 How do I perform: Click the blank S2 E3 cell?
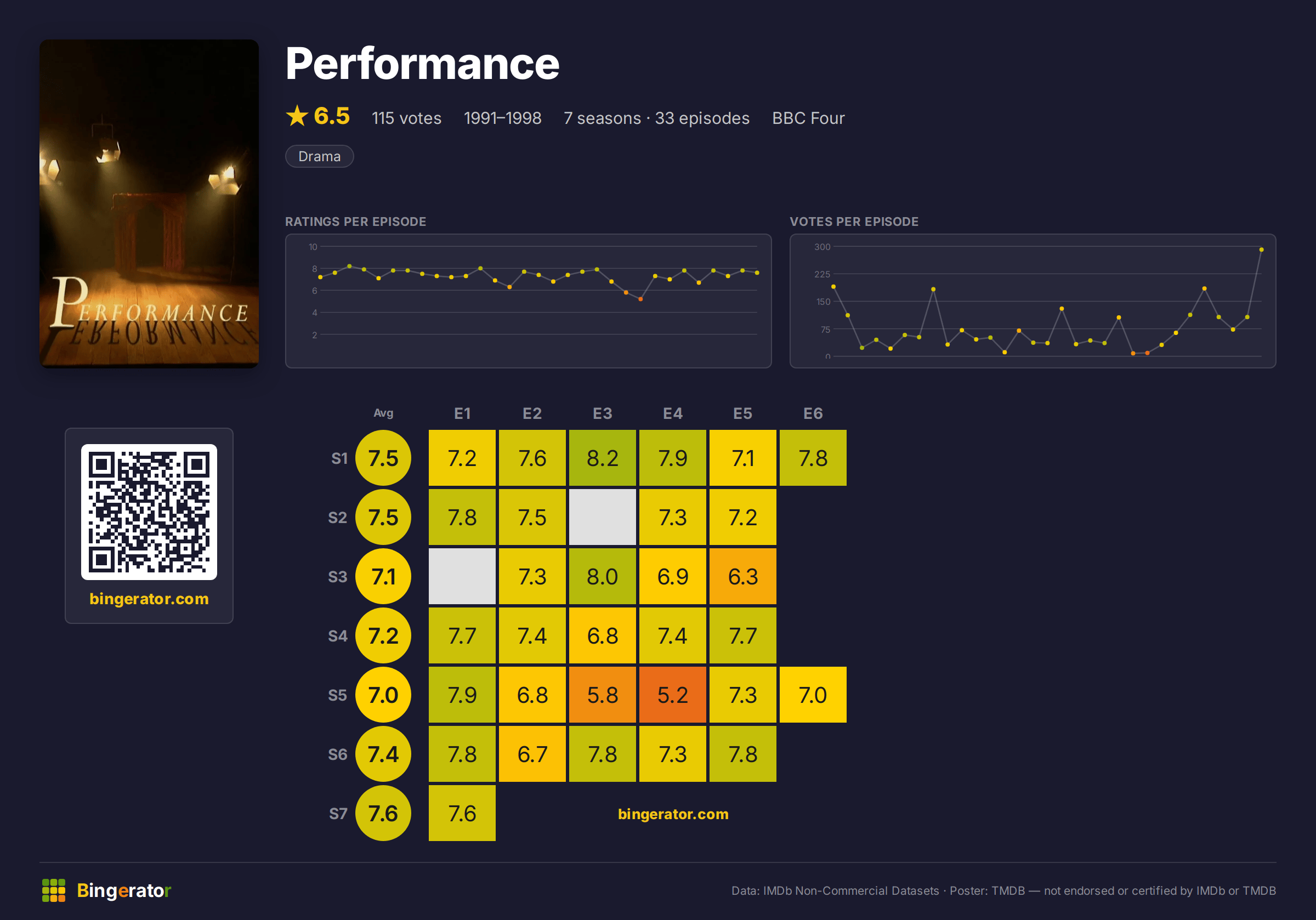click(x=603, y=517)
